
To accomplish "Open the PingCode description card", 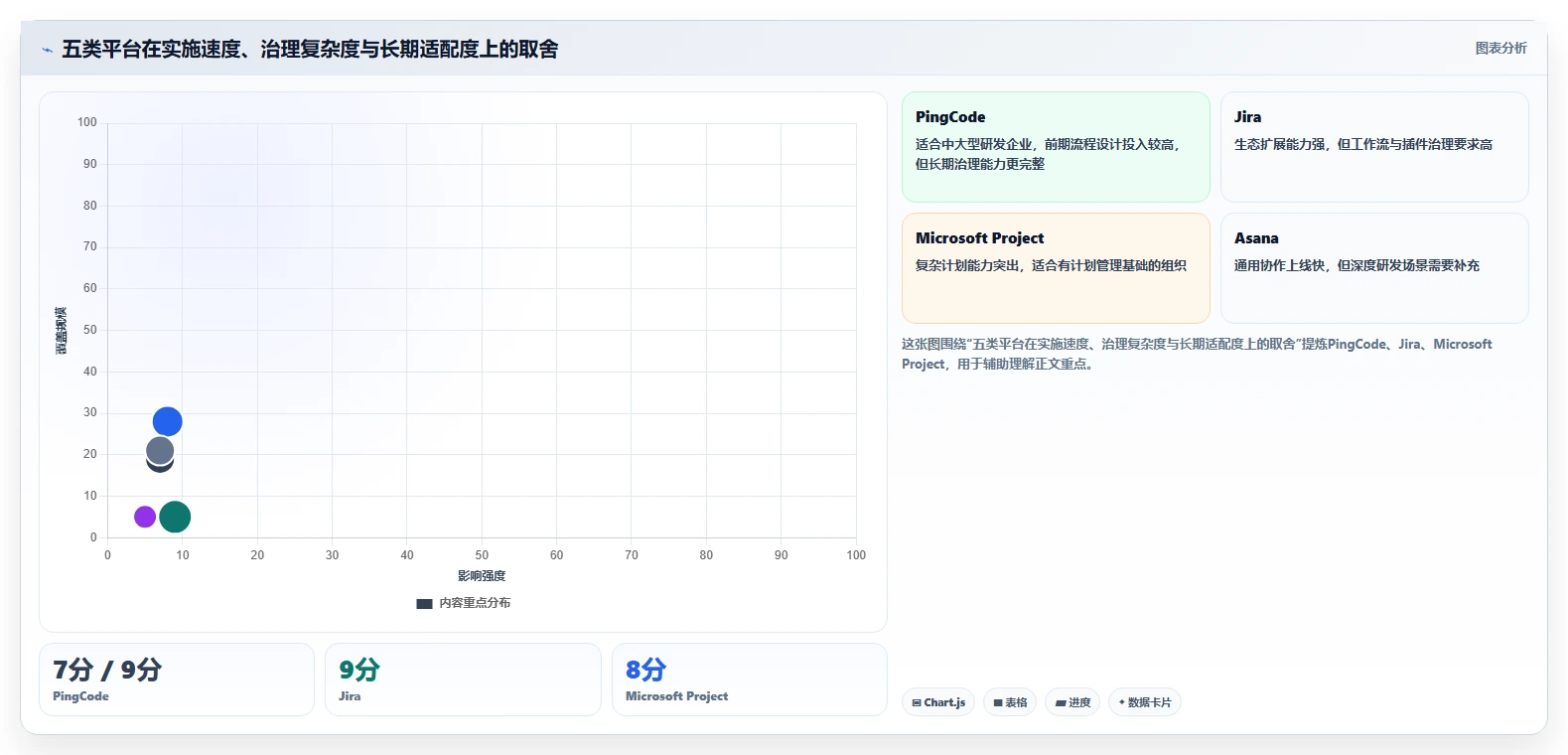I will pos(1056,147).
